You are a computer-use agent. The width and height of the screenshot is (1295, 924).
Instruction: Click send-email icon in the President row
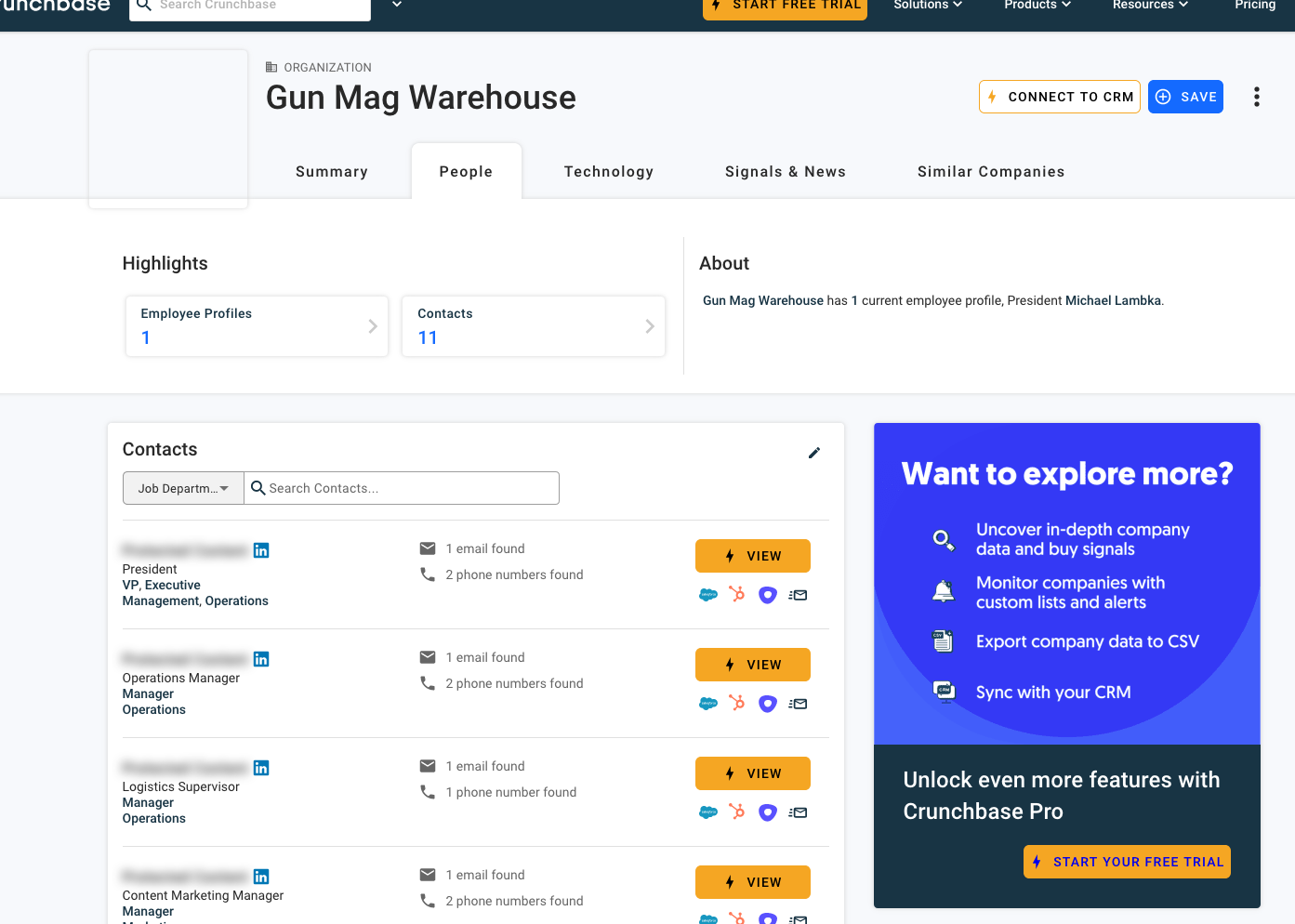click(x=798, y=595)
